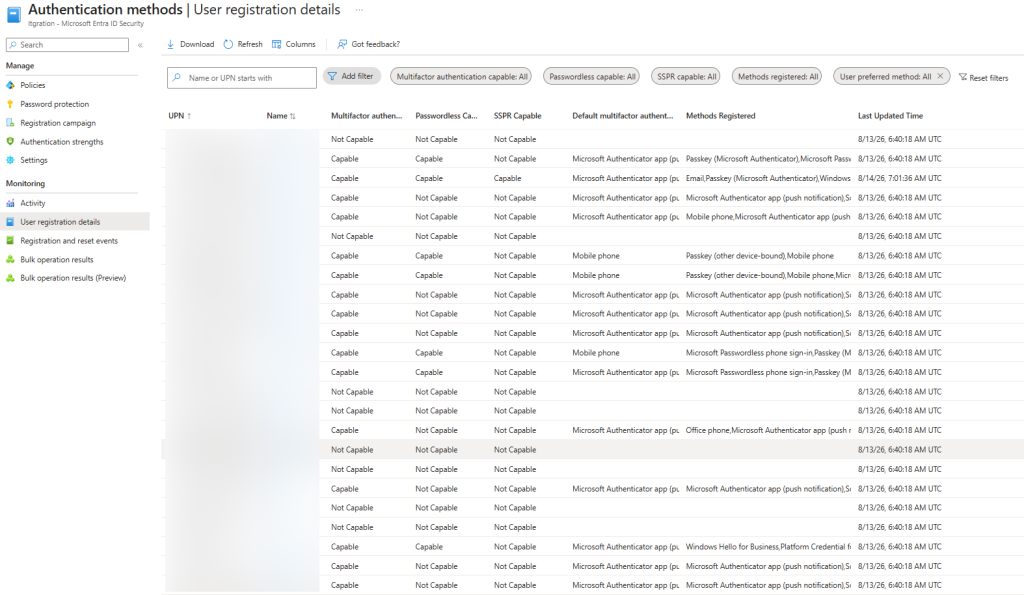Open User preferred method: All filter
The width and height of the screenshot is (1024, 595).
pyautogui.click(x=885, y=76)
